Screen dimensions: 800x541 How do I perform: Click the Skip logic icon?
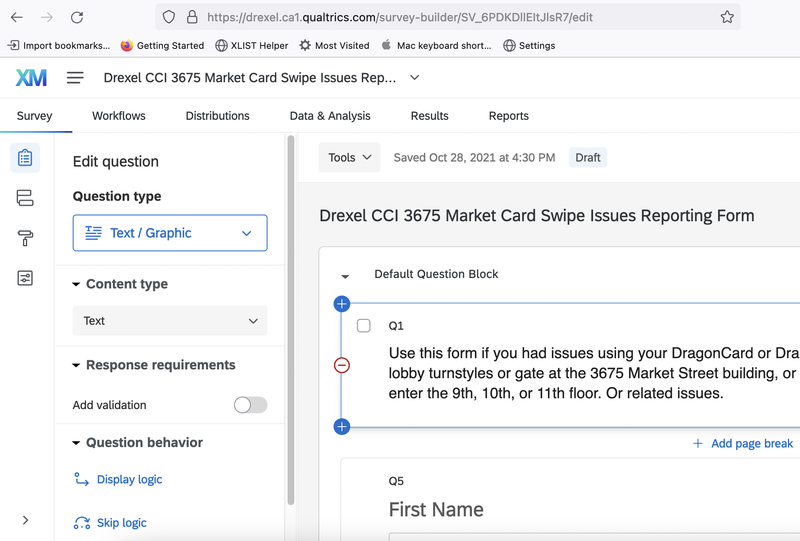[82, 523]
